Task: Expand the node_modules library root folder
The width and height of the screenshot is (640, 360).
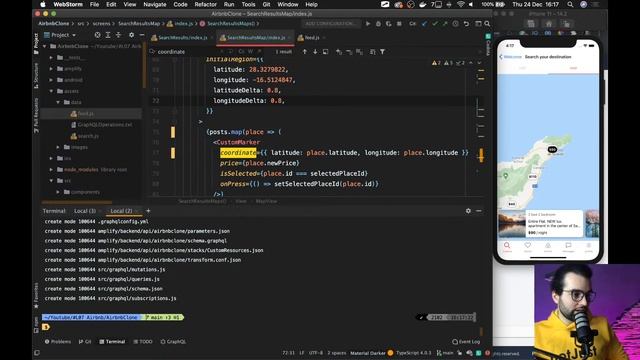Action: pyautogui.click(x=51, y=169)
